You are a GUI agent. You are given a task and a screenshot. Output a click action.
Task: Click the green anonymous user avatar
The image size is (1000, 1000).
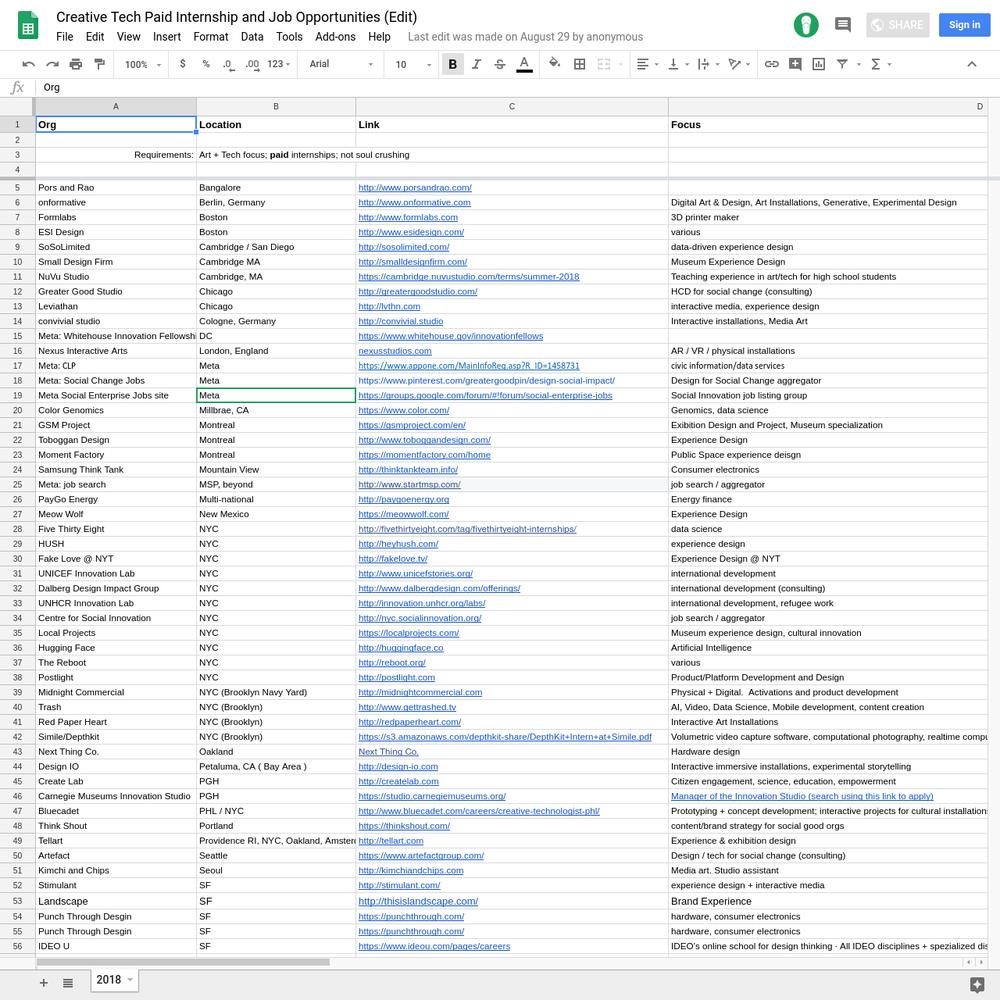(806, 25)
